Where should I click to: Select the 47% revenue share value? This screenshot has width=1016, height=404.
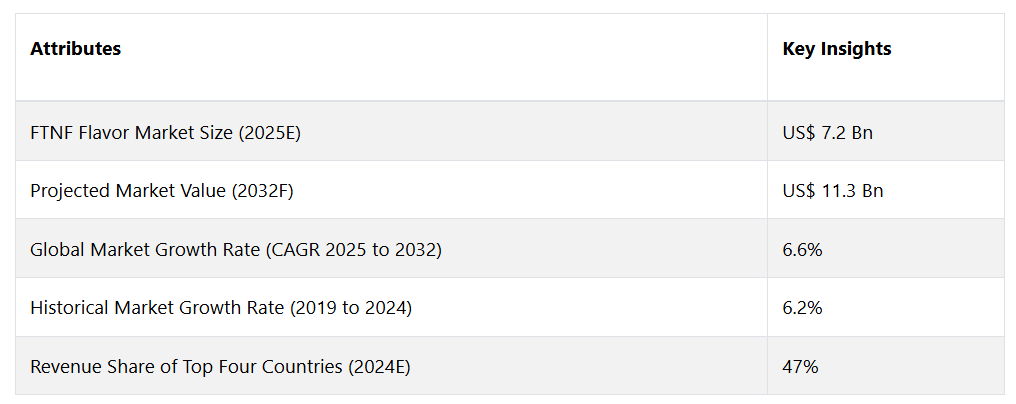[800, 366]
